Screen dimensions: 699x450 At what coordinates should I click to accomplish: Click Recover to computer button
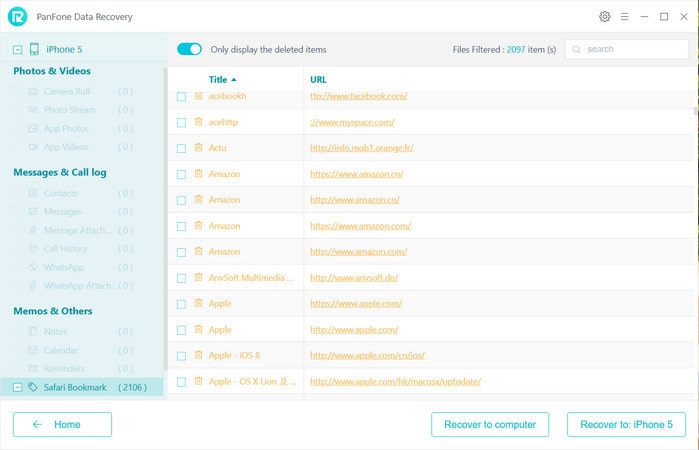[x=490, y=424]
